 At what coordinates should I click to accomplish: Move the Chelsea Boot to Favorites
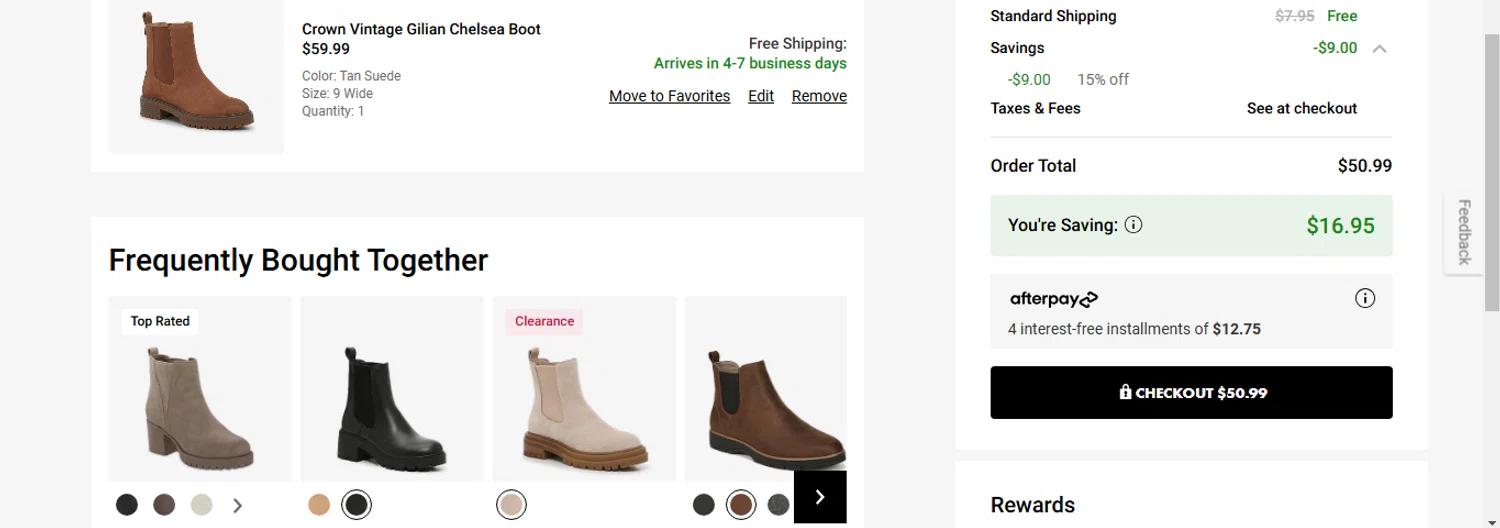coord(669,96)
